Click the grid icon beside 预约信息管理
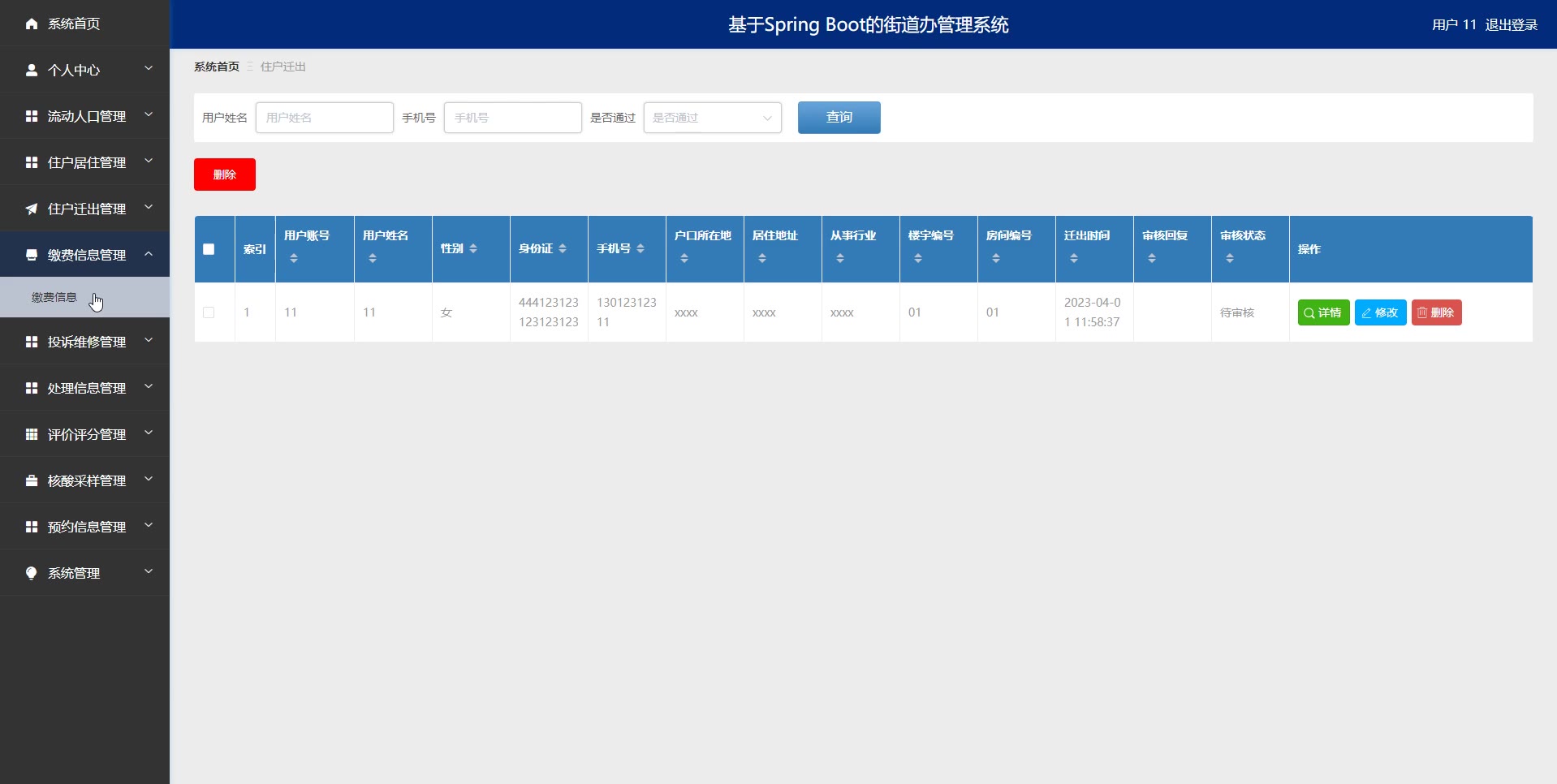The width and height of the screenshot is (1557, 784). point(32,527)
